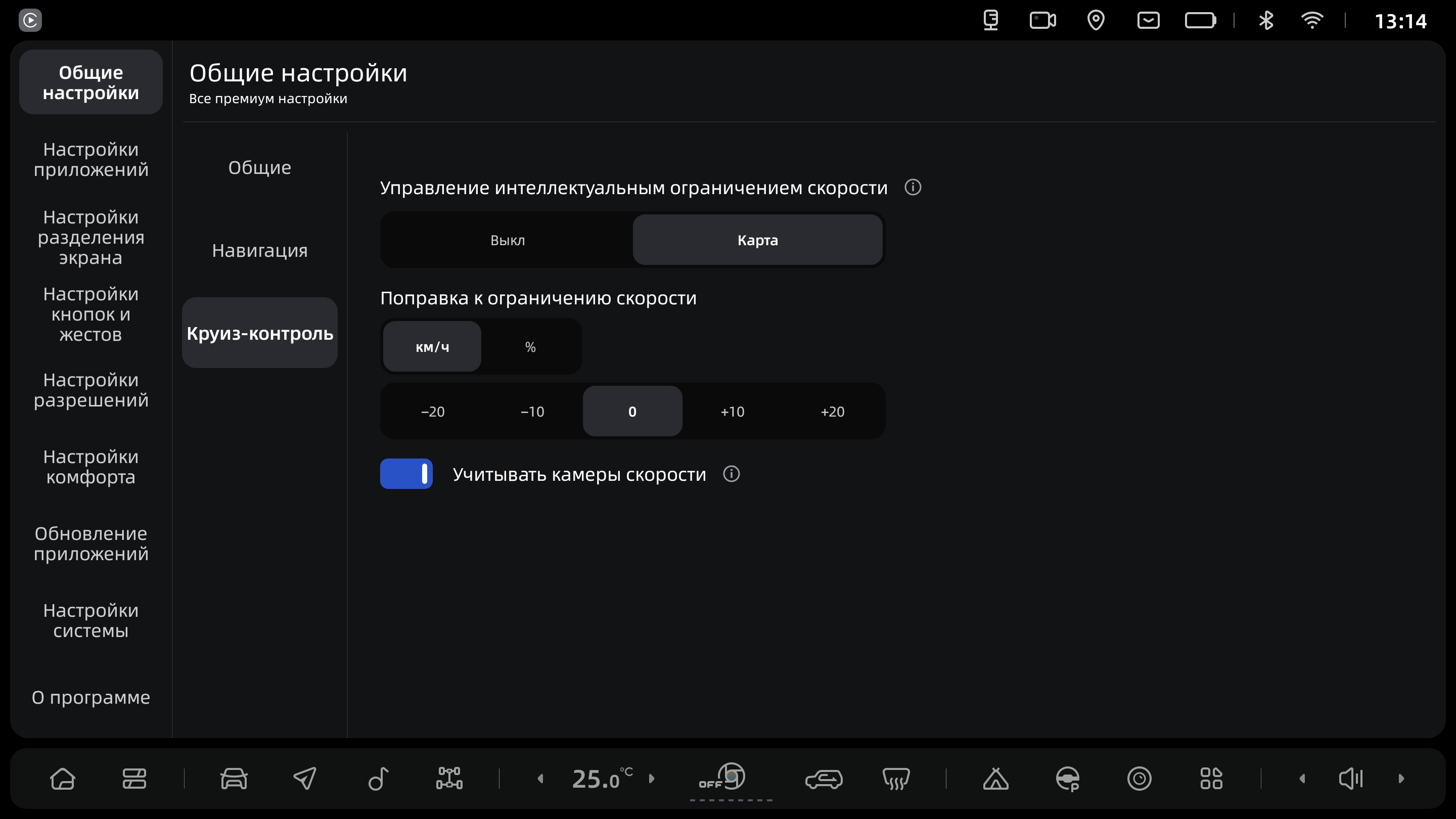Open 'Настройки системы' sidebar section
Image resolution: width=1456 pixels, height=819 pixels.
click(91, 621)
